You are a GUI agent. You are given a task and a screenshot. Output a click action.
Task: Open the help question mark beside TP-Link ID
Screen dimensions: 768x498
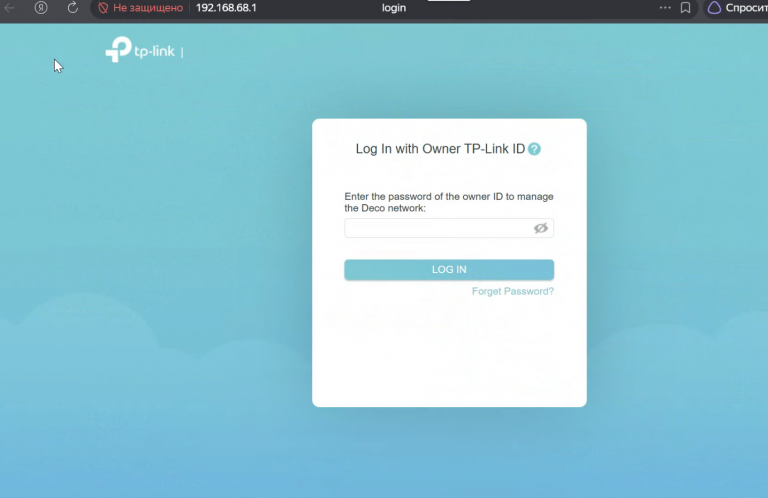(534, 149)
